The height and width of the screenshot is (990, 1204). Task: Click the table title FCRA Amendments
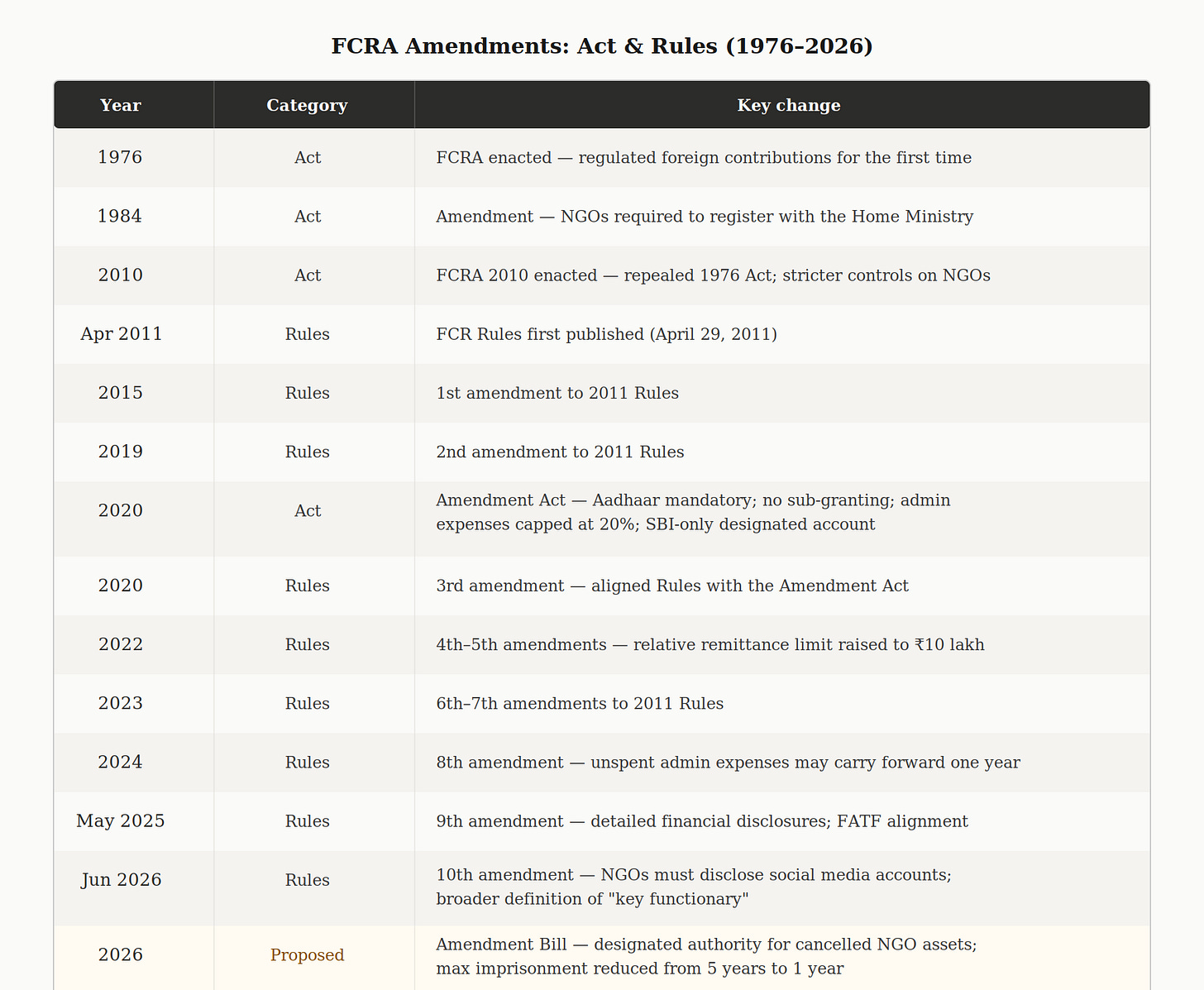pos(602,45)
